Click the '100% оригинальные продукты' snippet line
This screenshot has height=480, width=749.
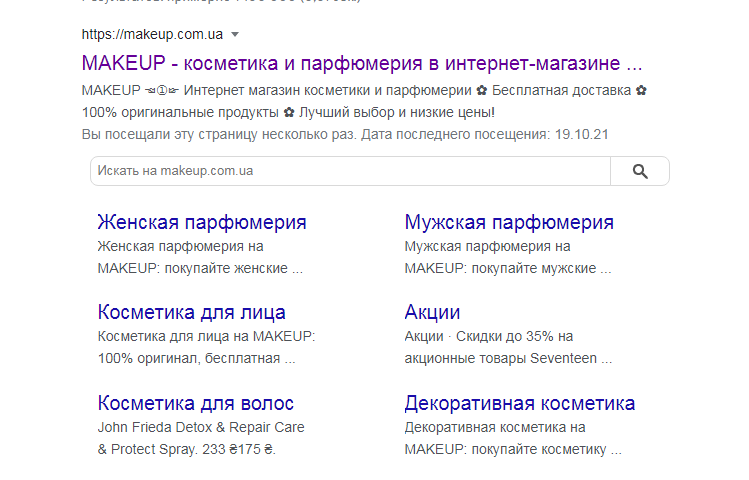[288, 112]
